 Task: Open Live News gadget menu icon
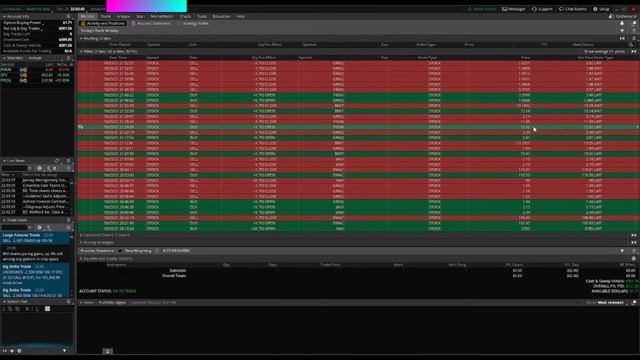coord(68,161)
